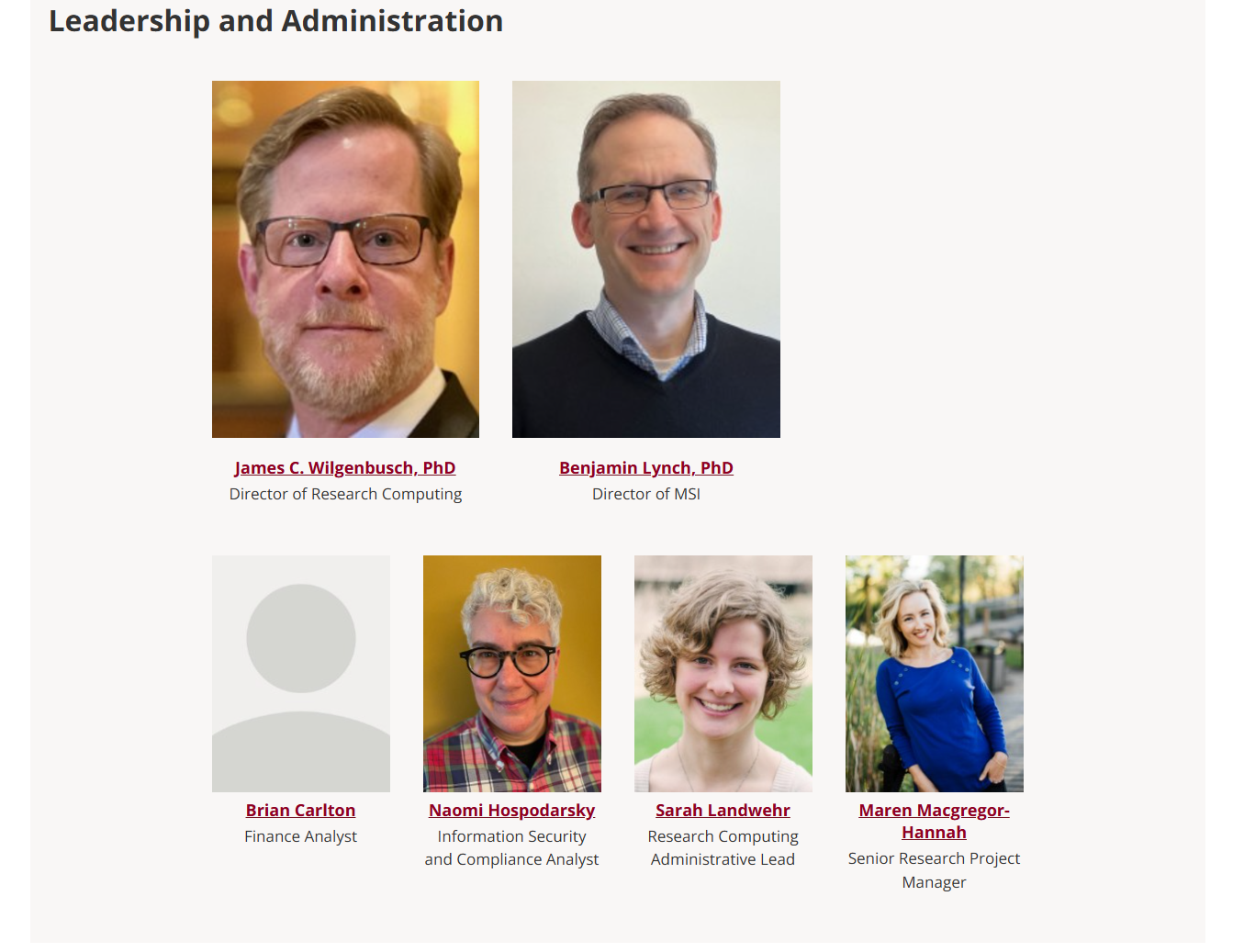Click Research Computing Administrative Lead text
Screen dimensions: 1244x952
pos(723,848)
